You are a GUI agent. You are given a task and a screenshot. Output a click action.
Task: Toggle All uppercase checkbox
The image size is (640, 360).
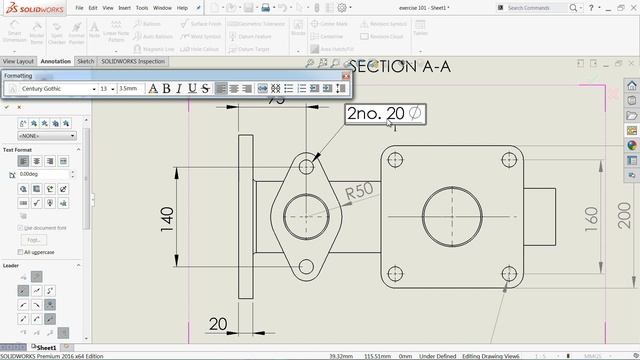tap(20, 252)
